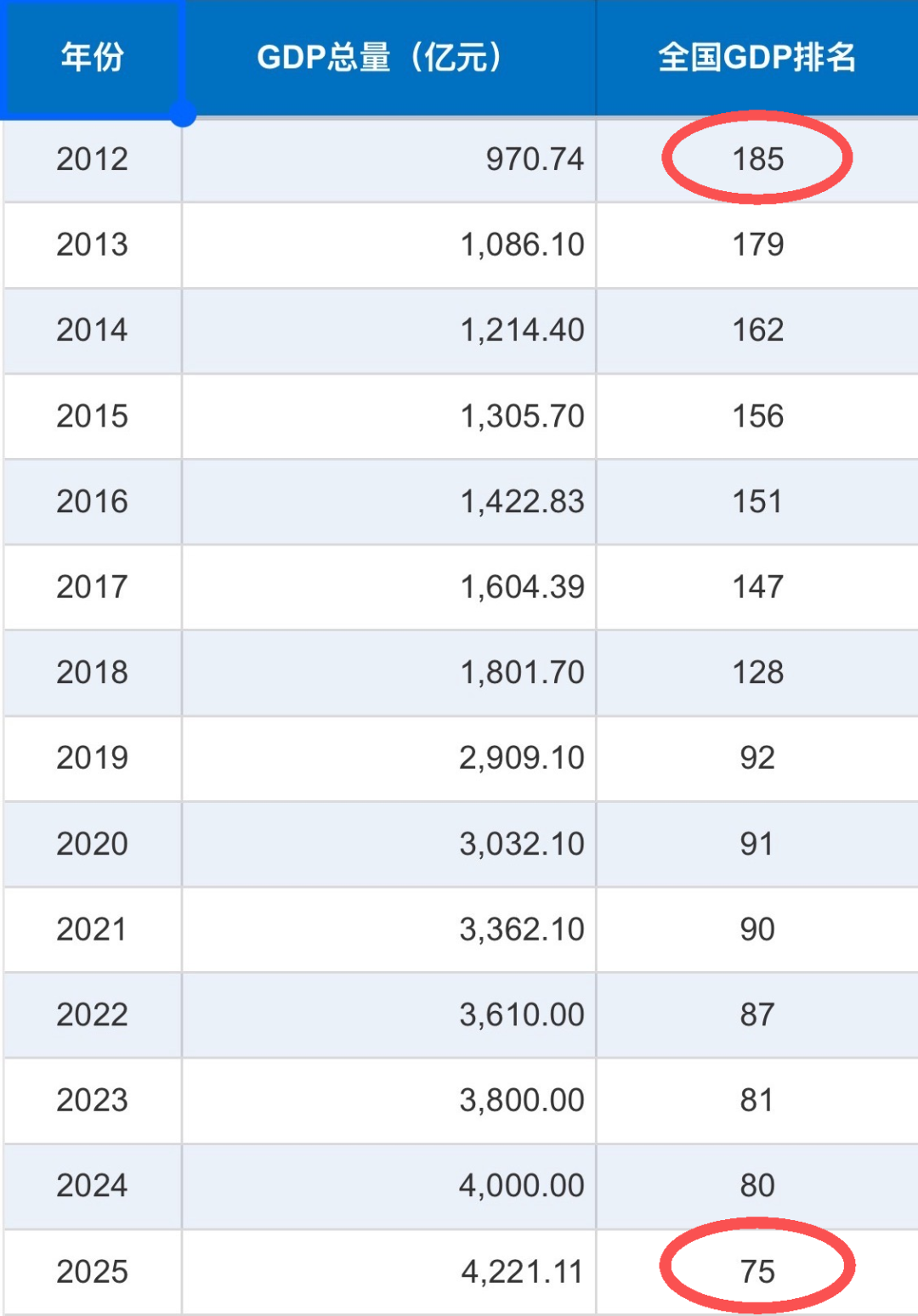Select the 年份 header cell
Viewport: 918px width, 1316px height.
[92, 57]
